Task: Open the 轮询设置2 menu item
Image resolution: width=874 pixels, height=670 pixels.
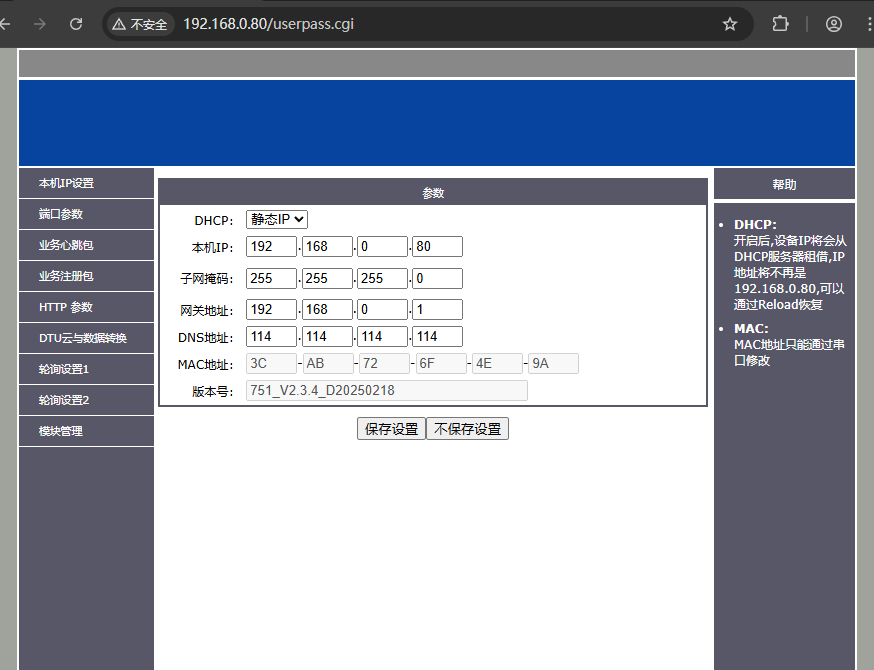Action: (x=86, y=400)
